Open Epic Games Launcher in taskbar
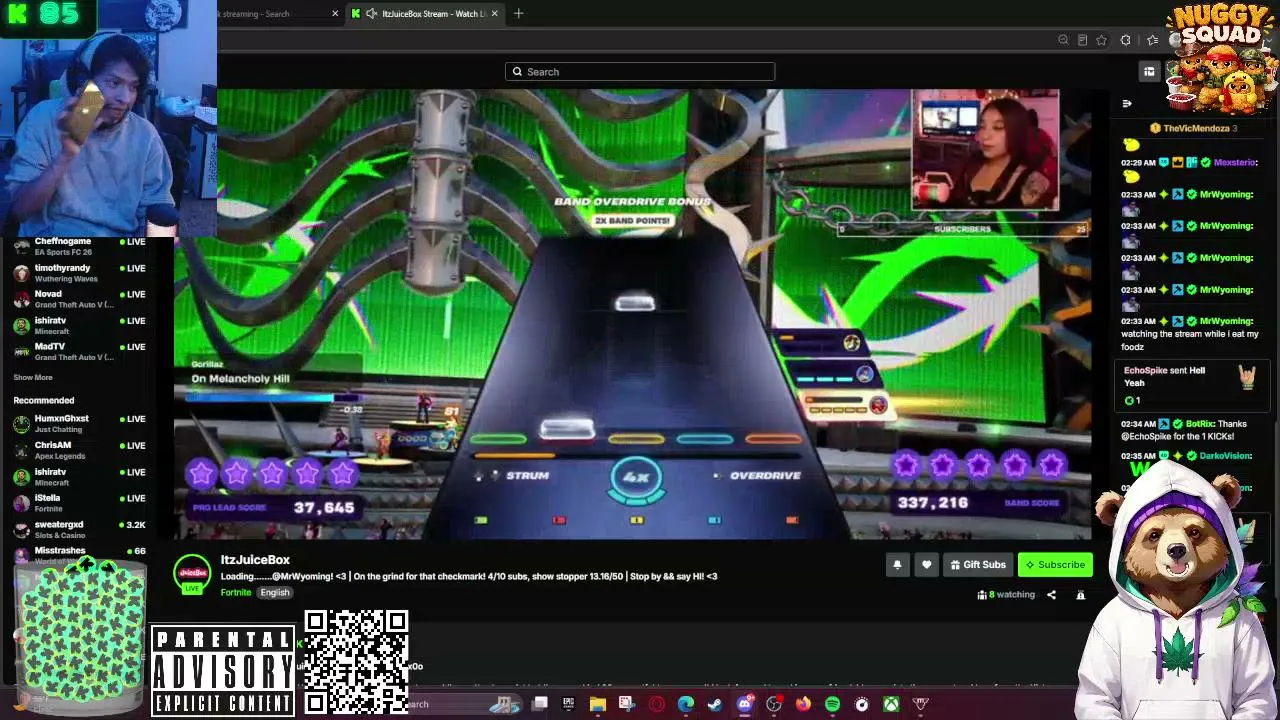 point(568,704)
